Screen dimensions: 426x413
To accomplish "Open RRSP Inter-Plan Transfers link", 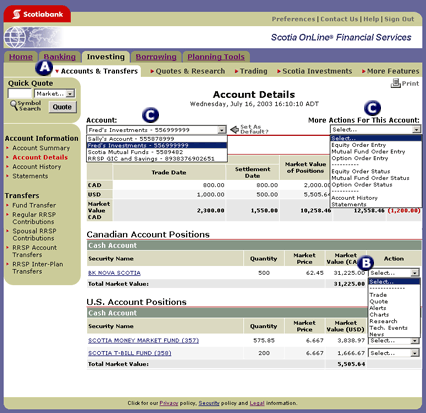I will (38, 268).
